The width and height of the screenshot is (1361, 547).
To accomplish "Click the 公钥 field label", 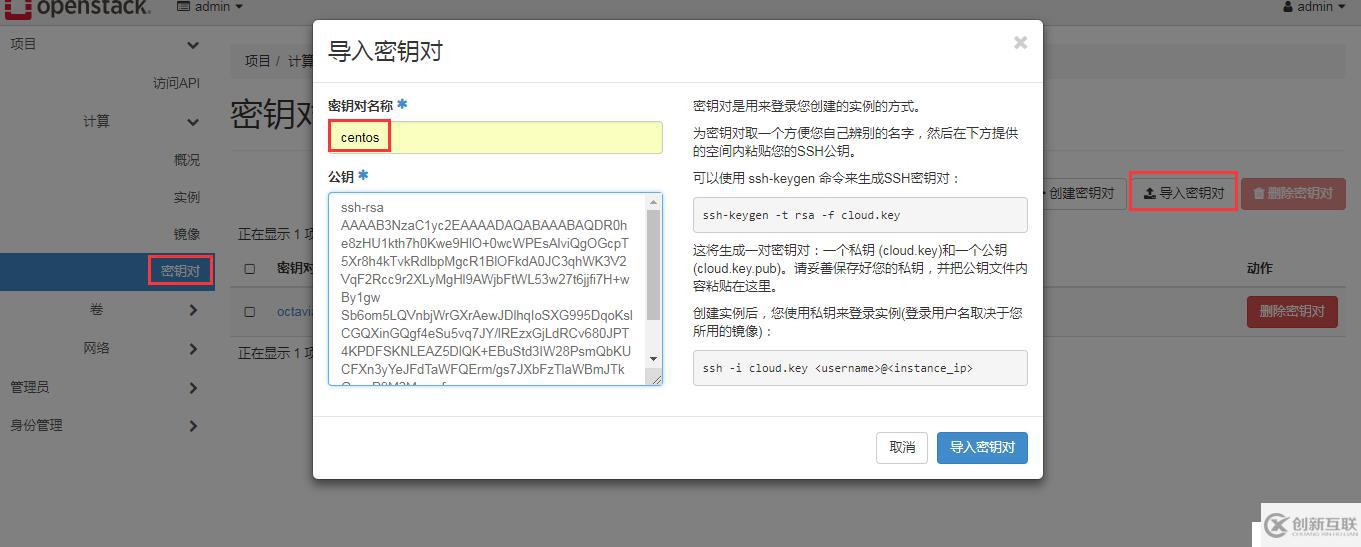I will coord(341,177).
